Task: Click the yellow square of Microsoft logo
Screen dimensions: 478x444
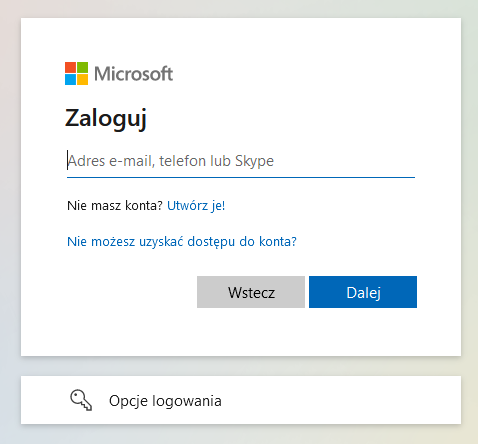Action: pos(82,79)
